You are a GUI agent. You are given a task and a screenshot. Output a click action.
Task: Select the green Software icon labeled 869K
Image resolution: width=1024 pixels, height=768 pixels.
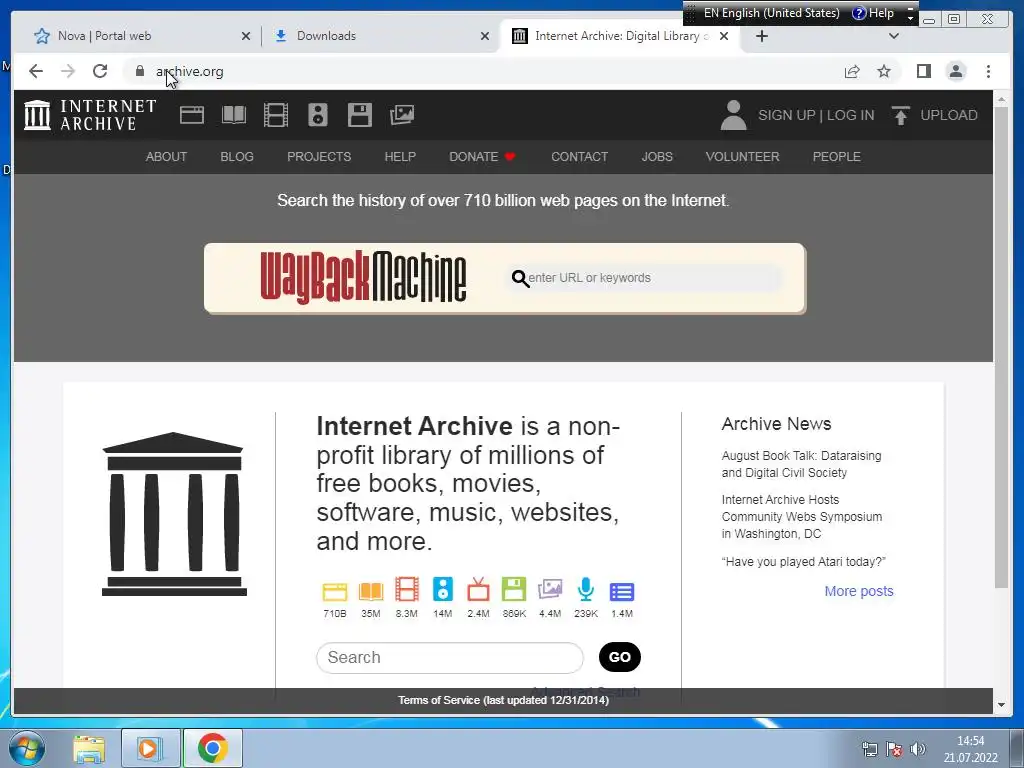pyautogui.click(x=514, y=589)
